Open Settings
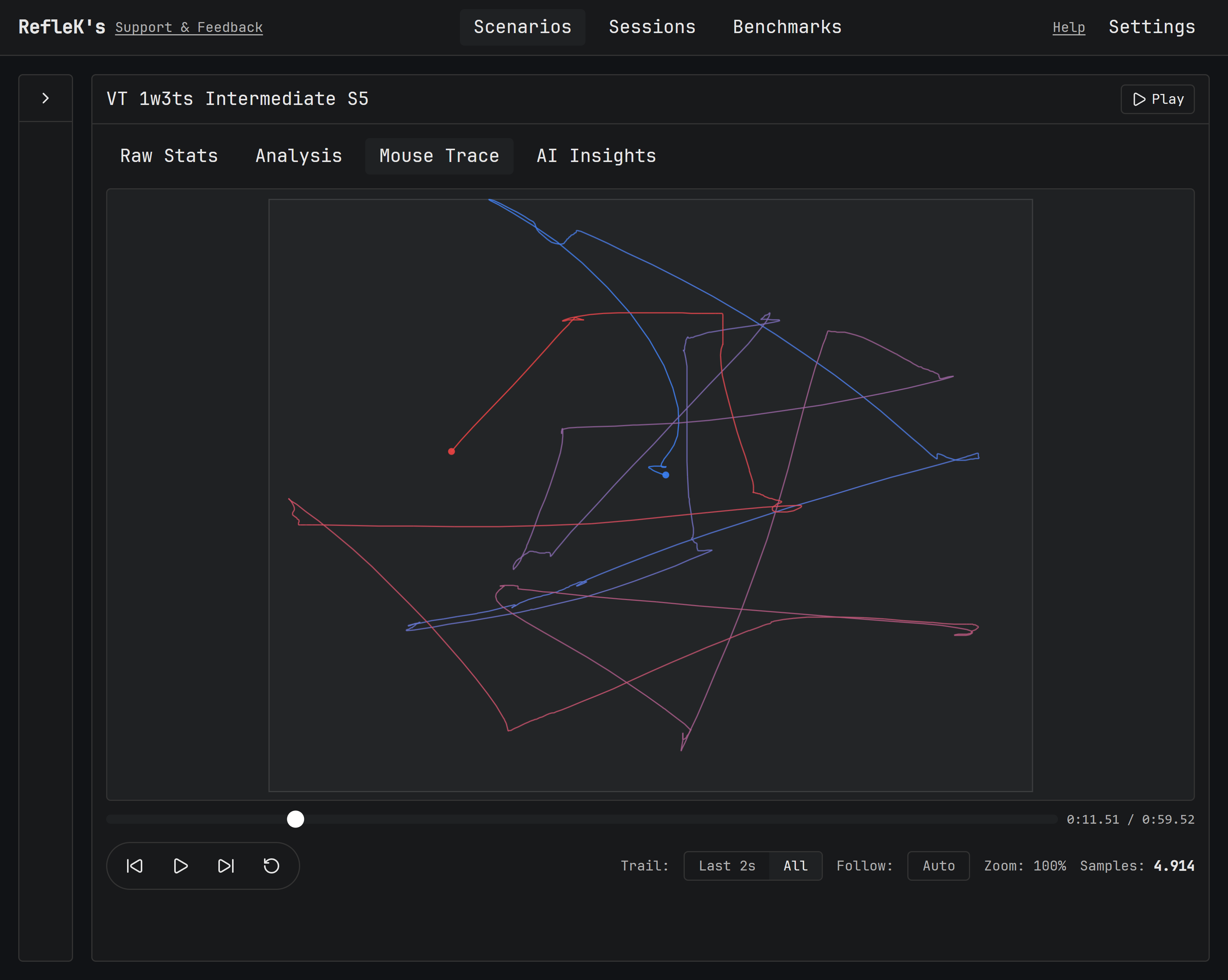This screenshot has height=980, width=1228. tap(1152, 27)
